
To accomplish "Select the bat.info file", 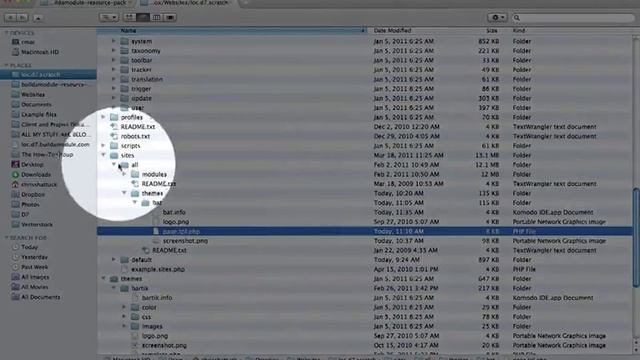I will 174,212.
